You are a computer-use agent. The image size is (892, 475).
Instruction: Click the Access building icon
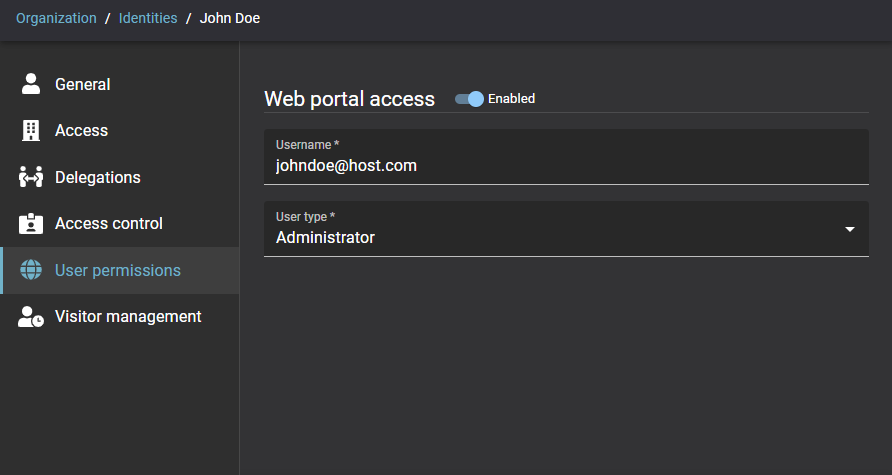pyautogui.click(x=31, y=131)
